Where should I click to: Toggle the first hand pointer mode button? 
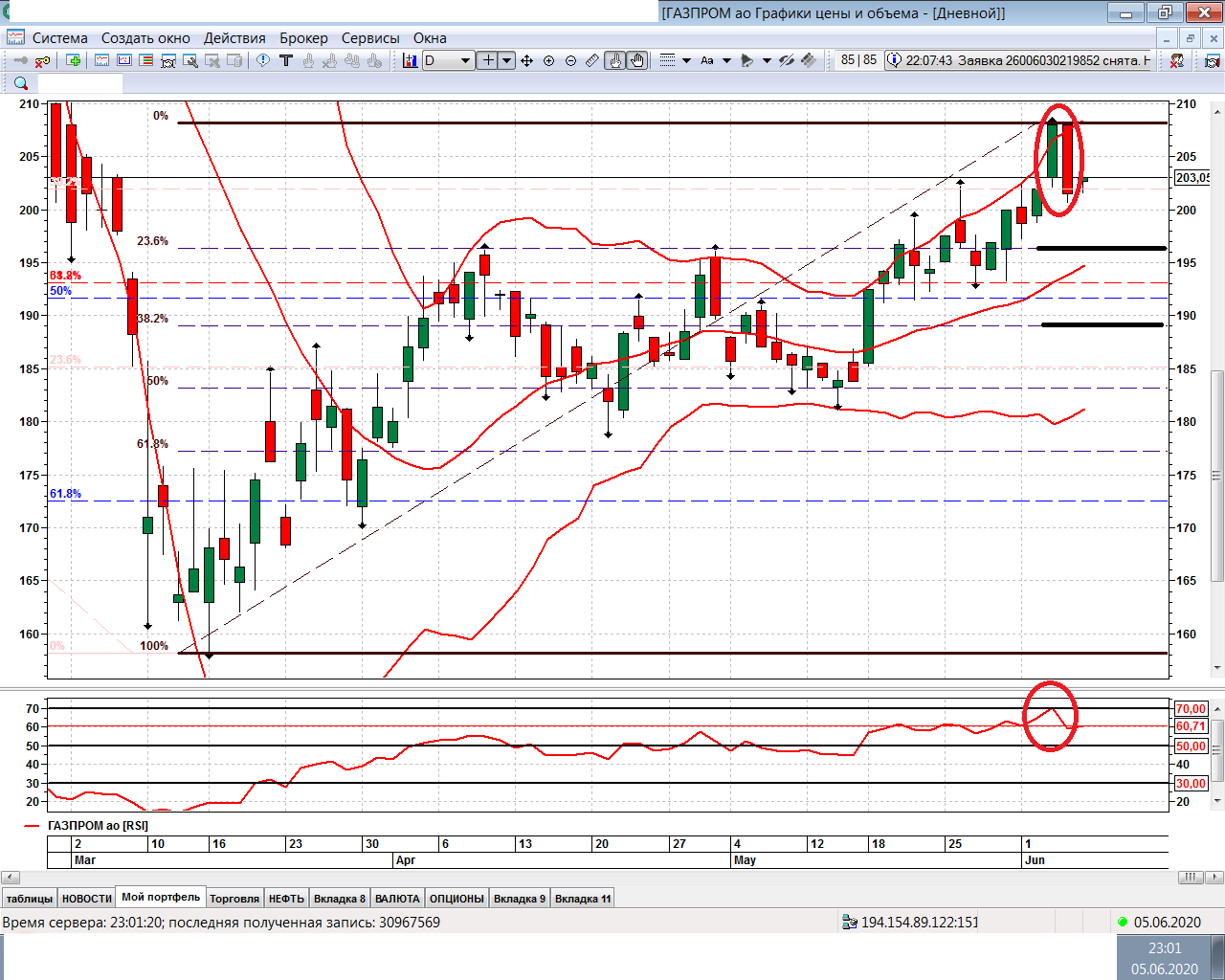615,60
